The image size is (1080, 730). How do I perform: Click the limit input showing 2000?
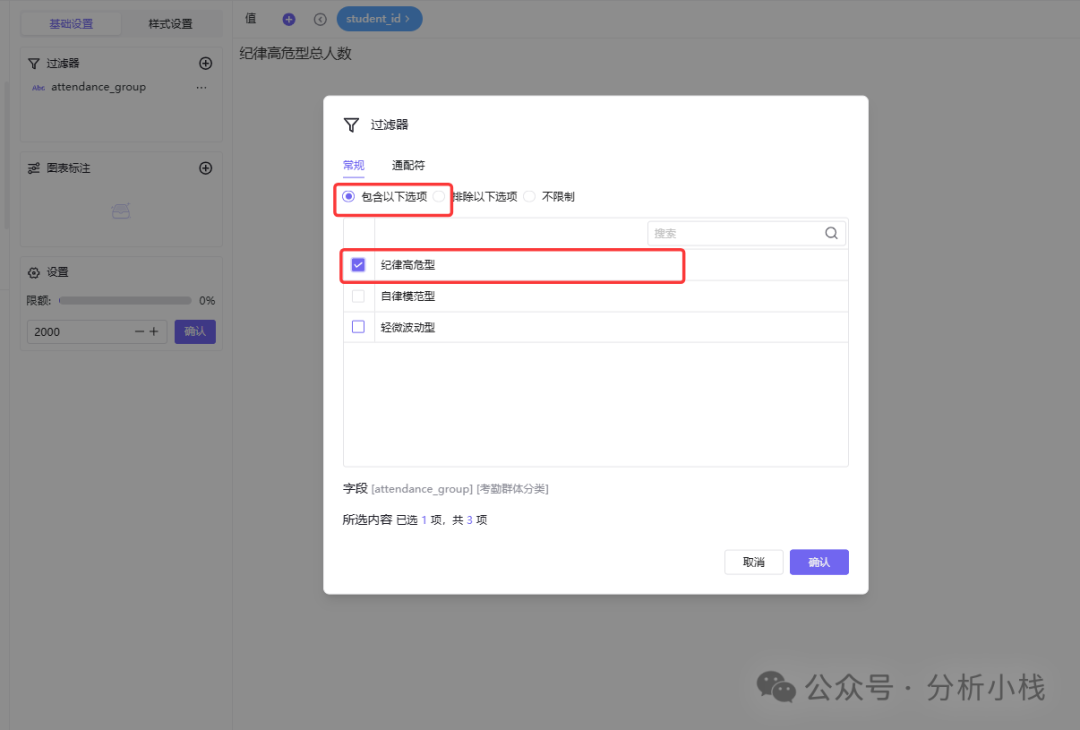pos(96,332)
